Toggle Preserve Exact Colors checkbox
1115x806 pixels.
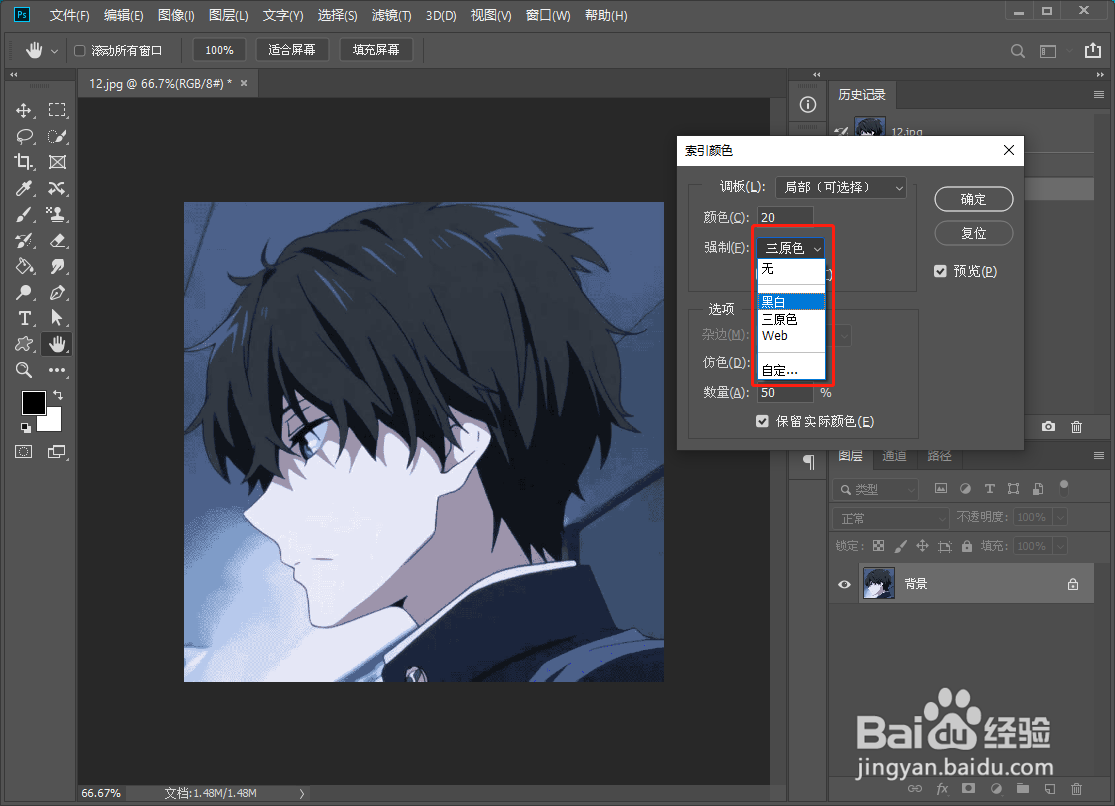click(x=762, y=421)
